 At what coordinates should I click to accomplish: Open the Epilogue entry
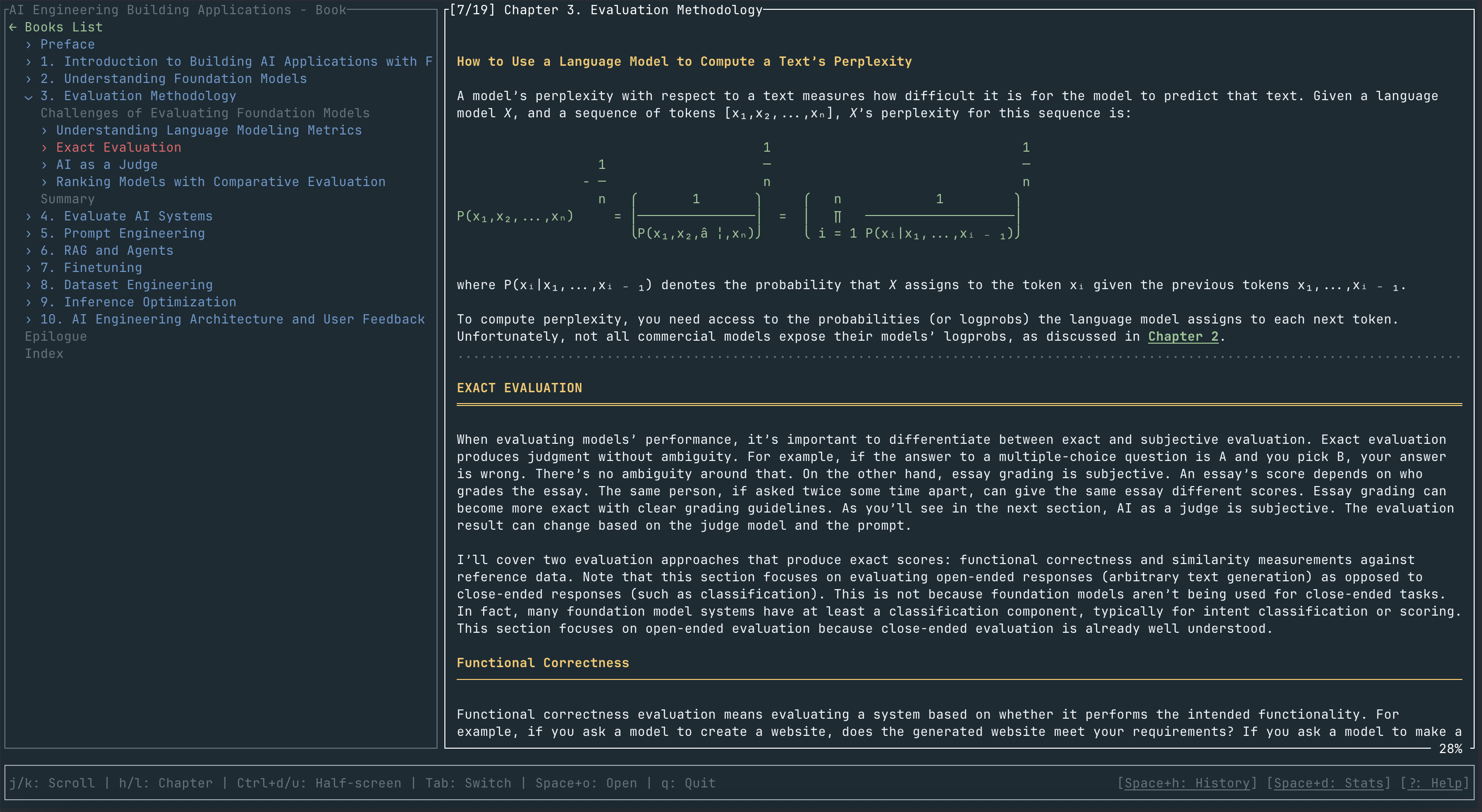click(x=56, y=336)
